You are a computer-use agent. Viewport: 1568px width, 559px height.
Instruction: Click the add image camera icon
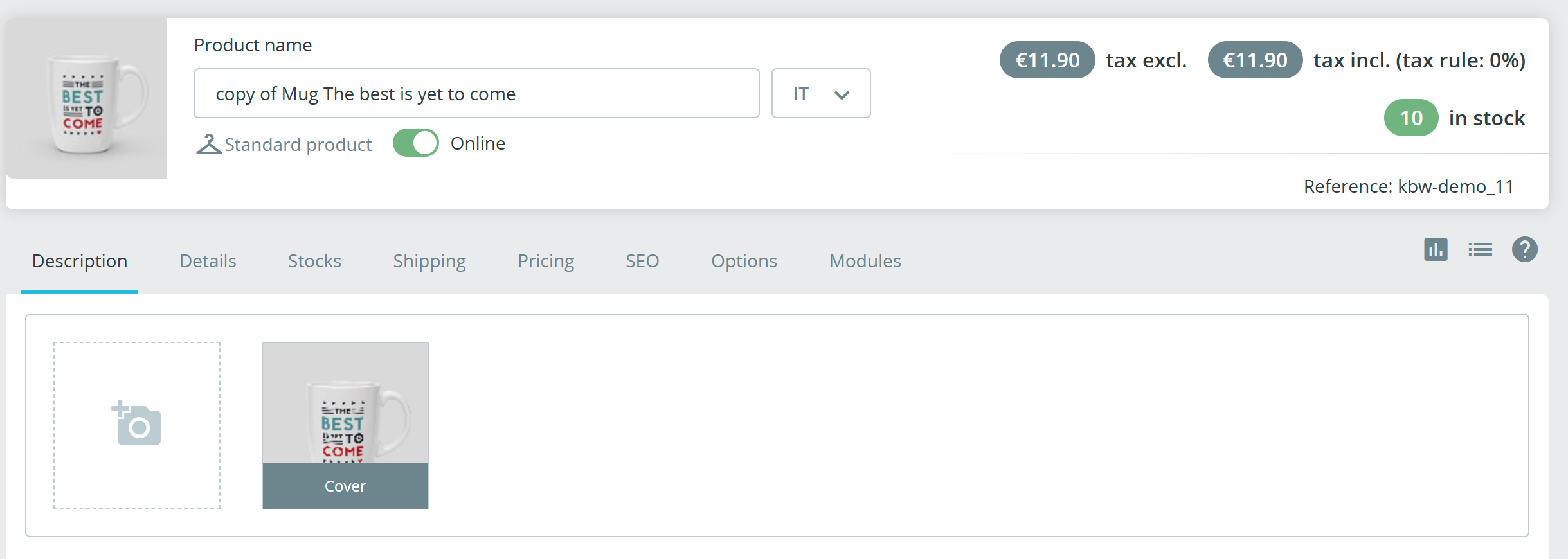pyautogui.click(x=137, y=425)
